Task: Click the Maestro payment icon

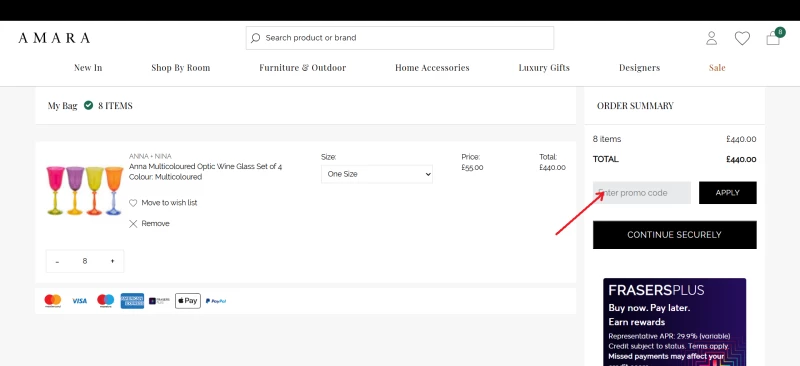Action: click(106, 301)
